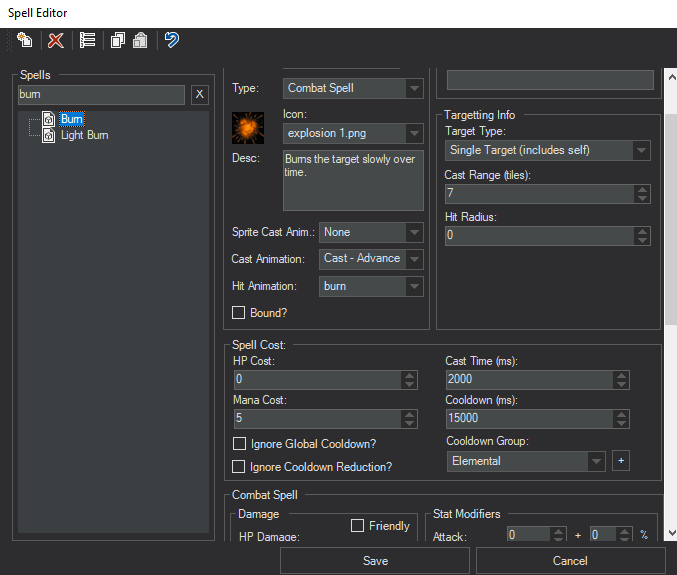The width and height of the screenshot is (677, 575).
Task: Open the Sprite Cast Anim dropdown
Action: [371, 232]
